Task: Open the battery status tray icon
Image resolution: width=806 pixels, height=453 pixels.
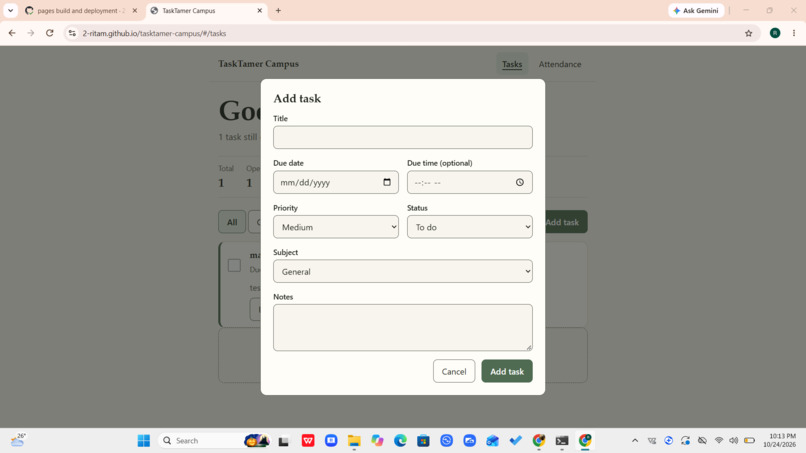Action: tap(749, 441)
